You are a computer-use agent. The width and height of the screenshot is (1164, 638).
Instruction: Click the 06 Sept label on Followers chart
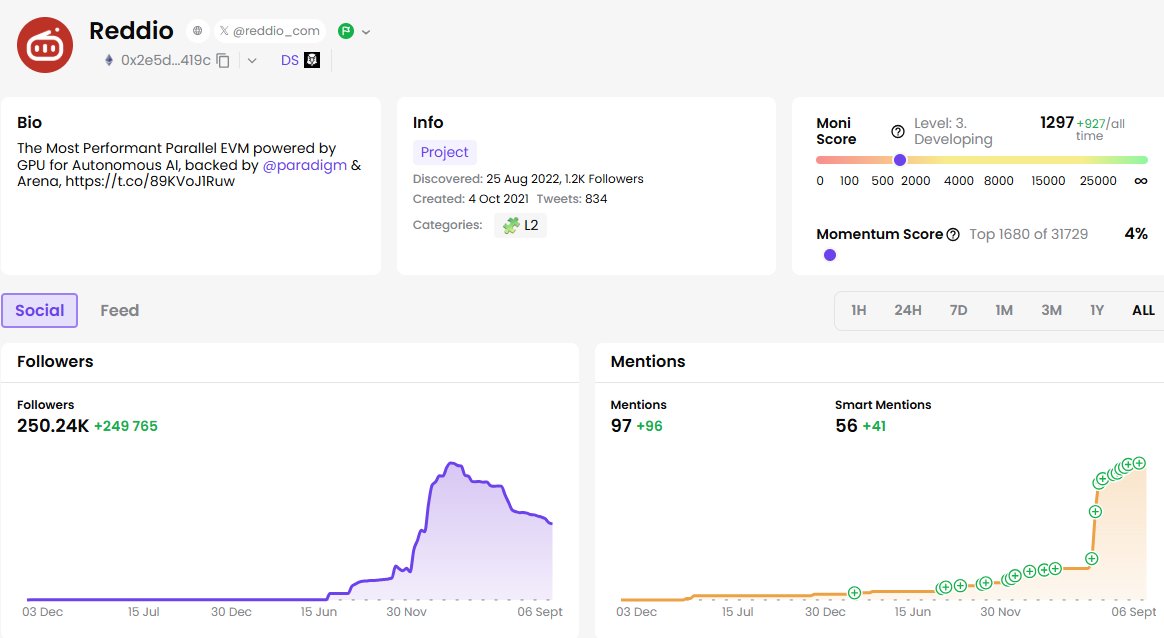tap(540, 612)
